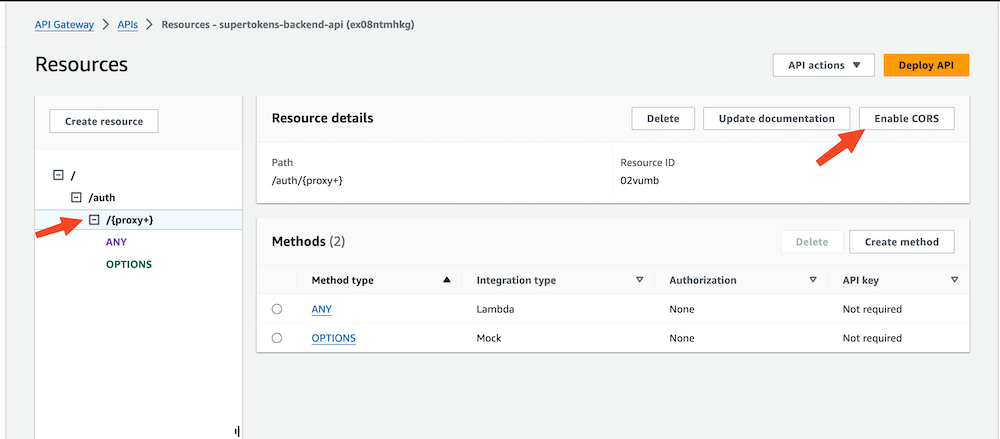
Task: Collapse the root / tree node
Action: click(58, 175)
